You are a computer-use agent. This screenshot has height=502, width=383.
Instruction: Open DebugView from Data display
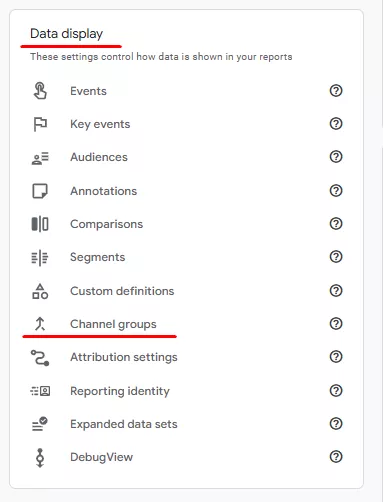[101, 457]
